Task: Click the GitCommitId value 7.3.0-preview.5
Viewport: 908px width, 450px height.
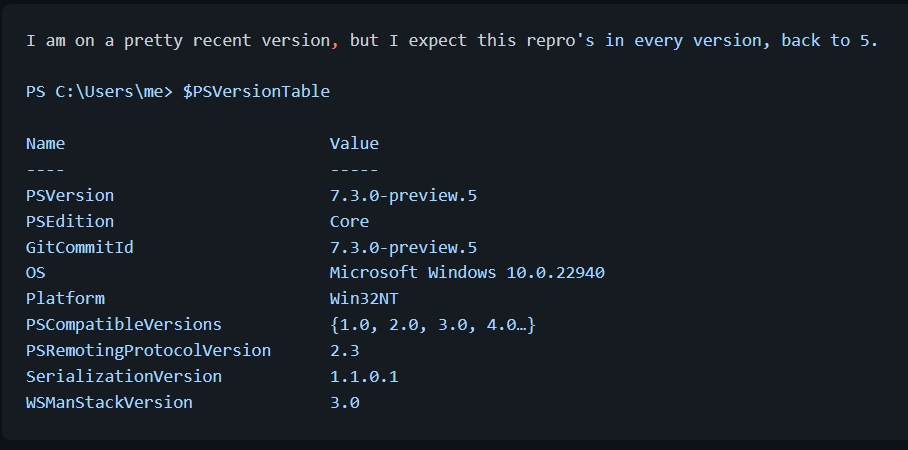Action: [403, 248]
